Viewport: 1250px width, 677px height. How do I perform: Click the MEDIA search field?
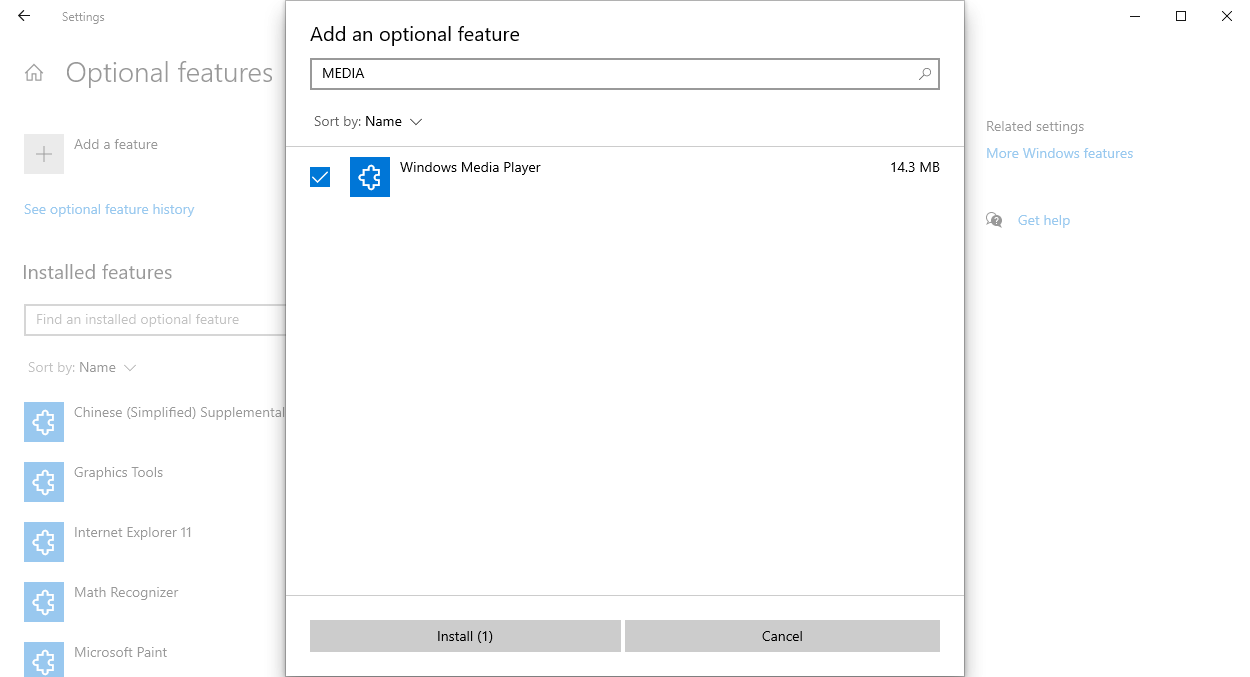pos(625,74)
